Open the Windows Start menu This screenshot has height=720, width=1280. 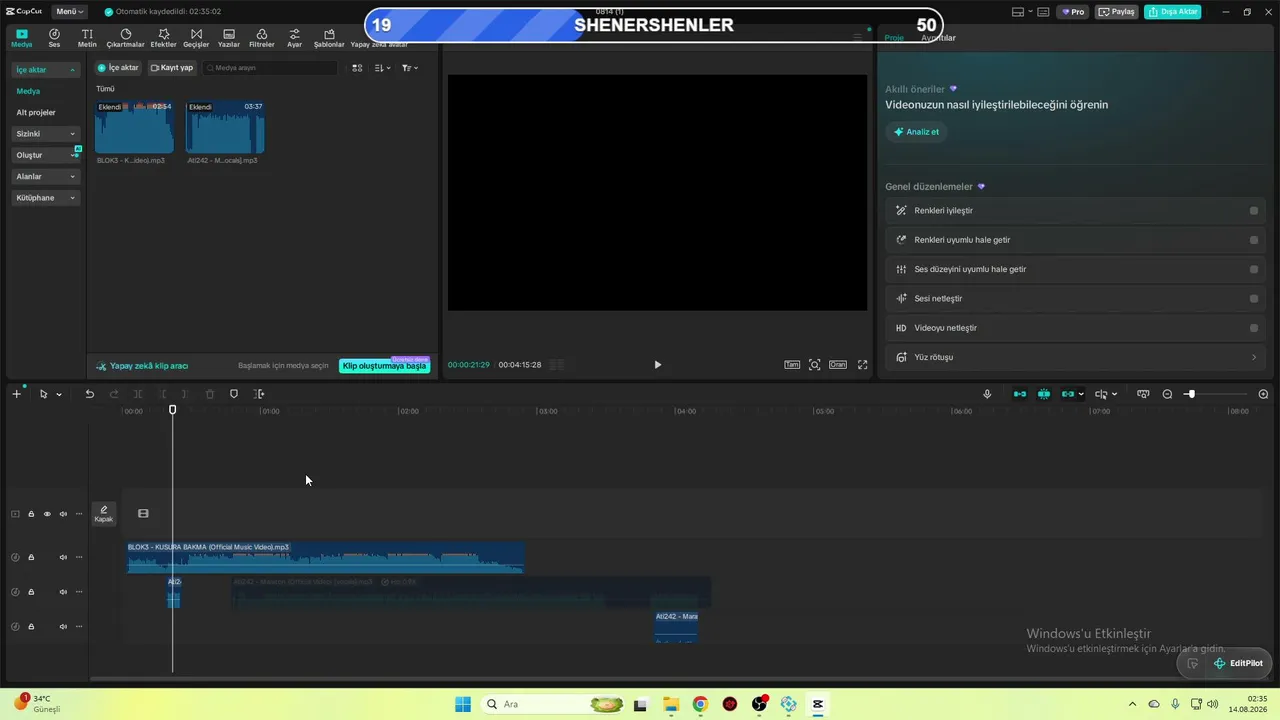click(463, 704)
